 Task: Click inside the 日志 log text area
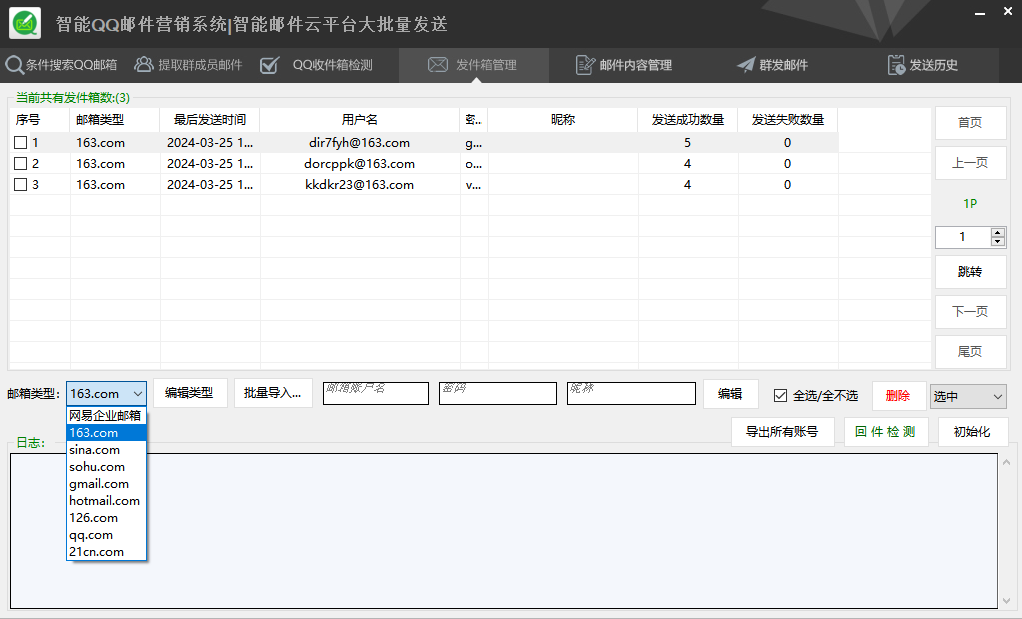(504, 531)
